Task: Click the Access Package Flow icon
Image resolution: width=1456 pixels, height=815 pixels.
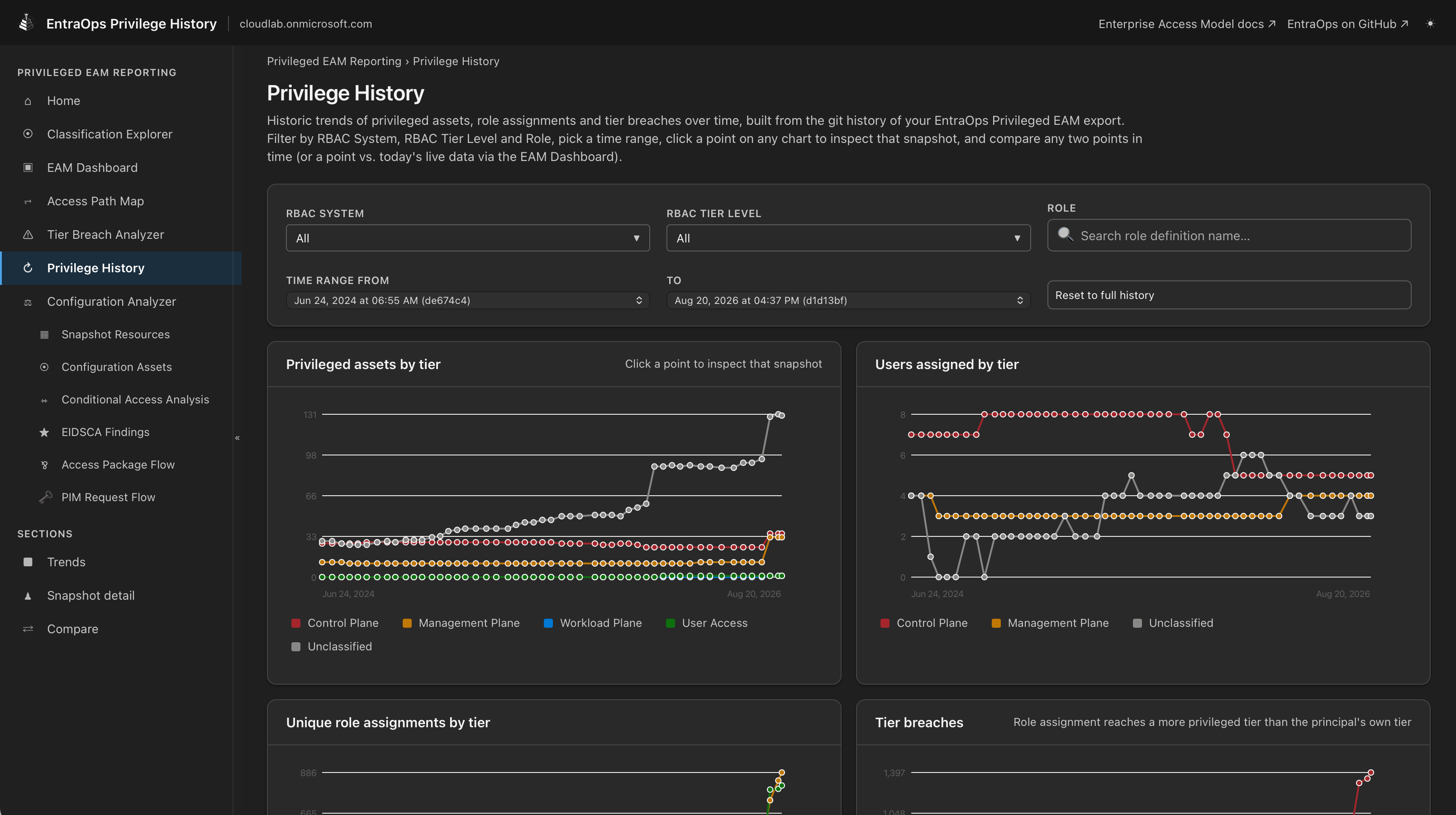Action: [44, 465]
